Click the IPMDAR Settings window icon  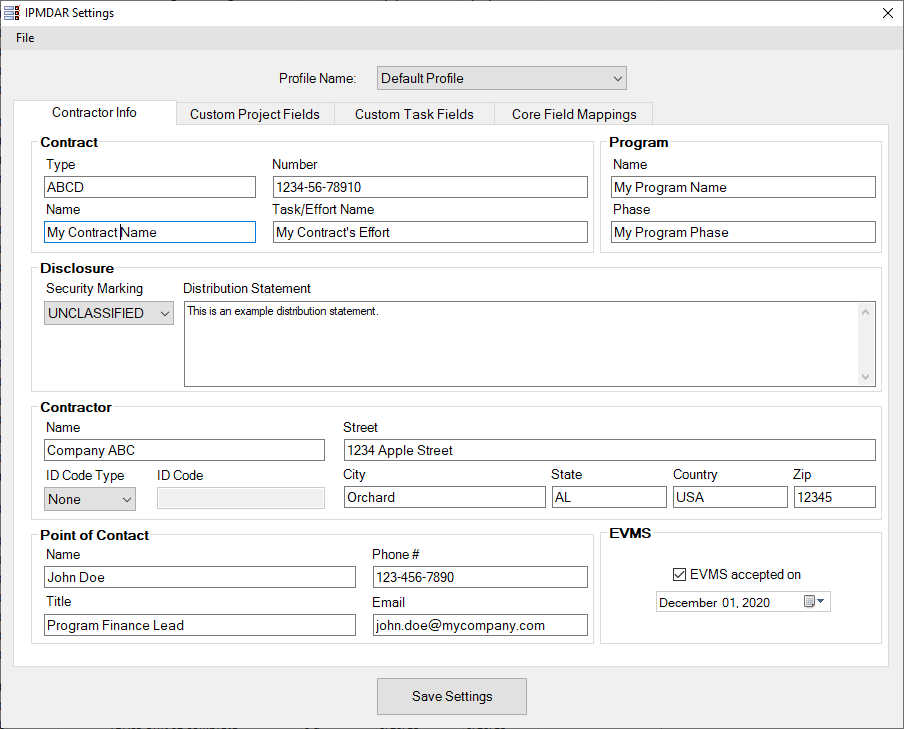[12, 13]
